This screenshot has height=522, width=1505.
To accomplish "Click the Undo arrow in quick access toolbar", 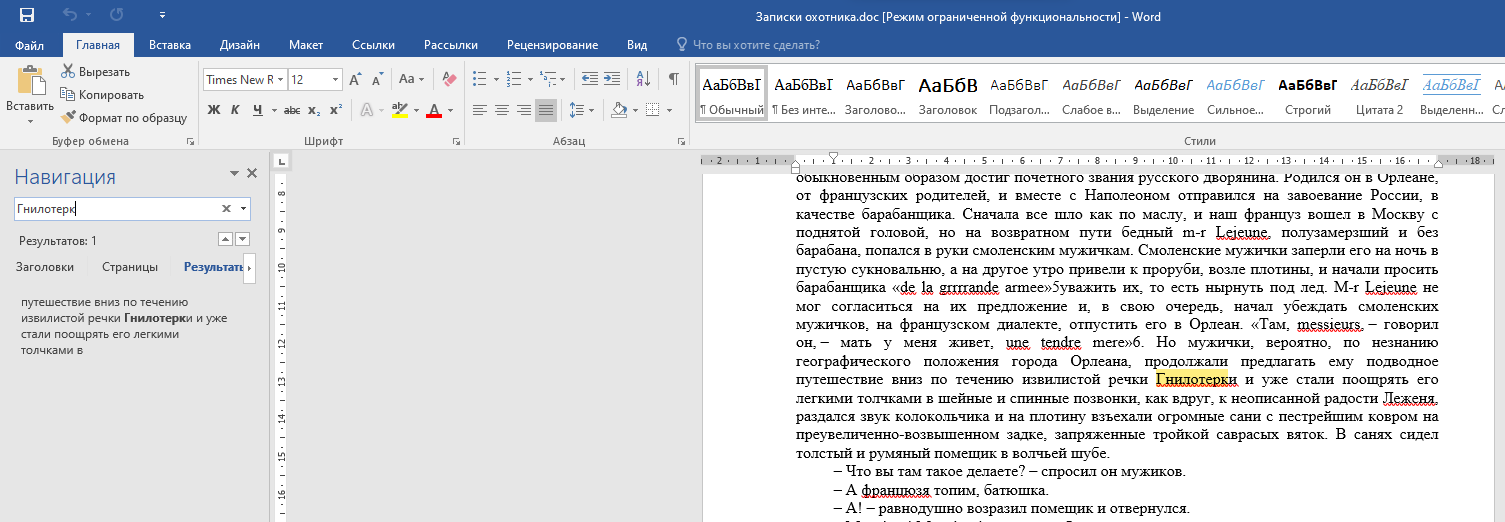I will pyautogui.click(x=69, y=16).
